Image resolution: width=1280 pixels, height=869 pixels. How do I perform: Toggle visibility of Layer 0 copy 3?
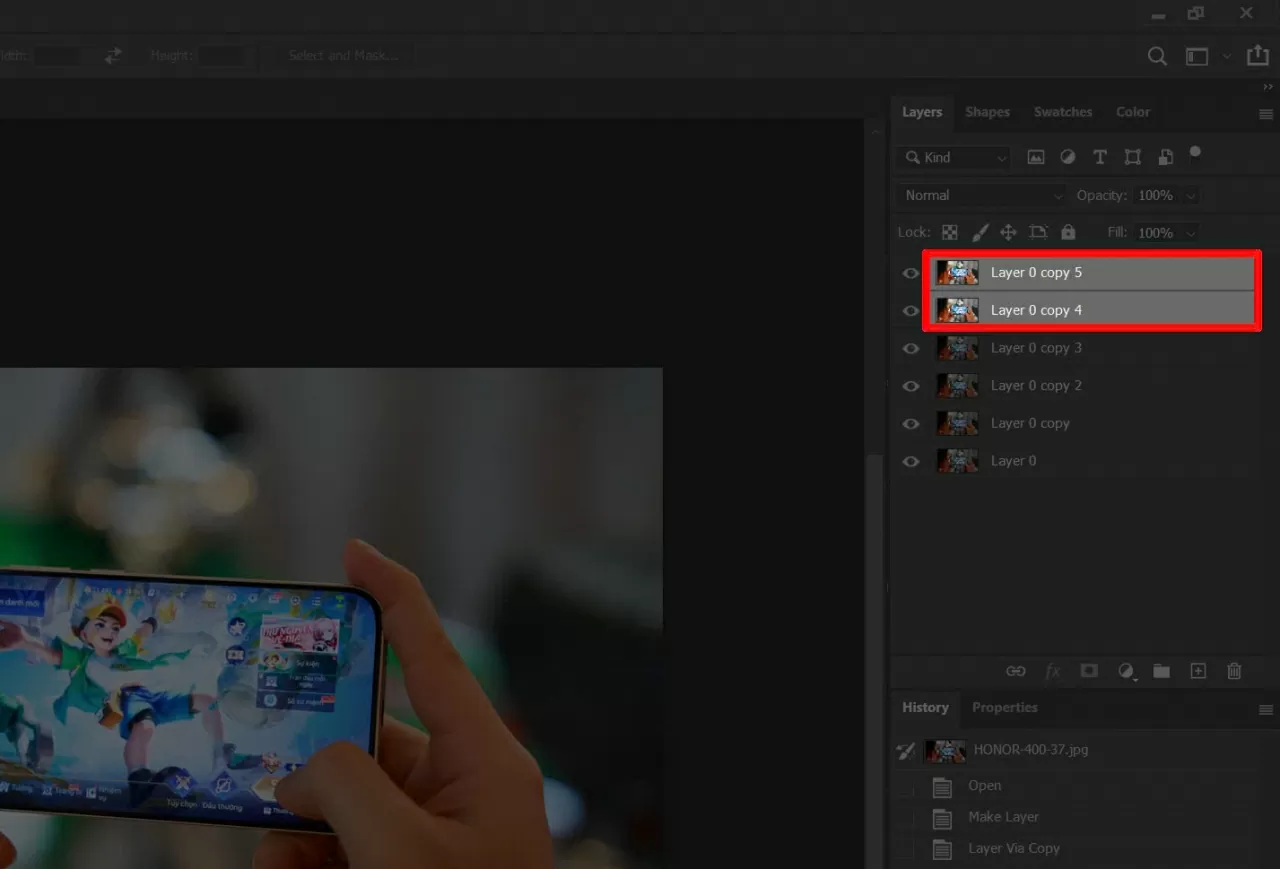(910, 348)
